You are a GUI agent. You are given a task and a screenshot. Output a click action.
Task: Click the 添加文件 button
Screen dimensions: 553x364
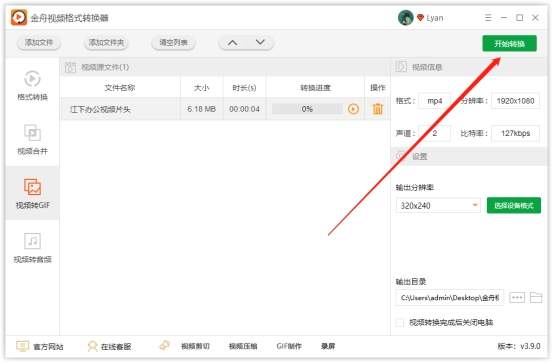pos(39,43)
